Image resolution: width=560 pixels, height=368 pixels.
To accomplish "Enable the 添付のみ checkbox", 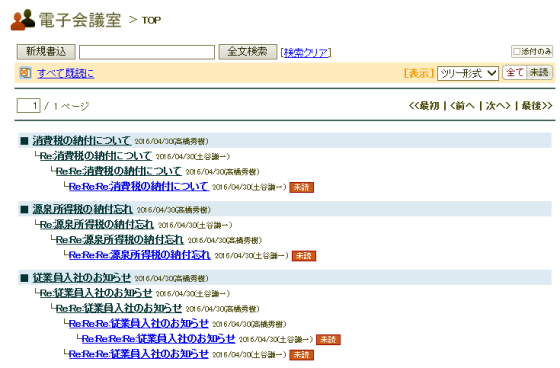I will [516, 52].
